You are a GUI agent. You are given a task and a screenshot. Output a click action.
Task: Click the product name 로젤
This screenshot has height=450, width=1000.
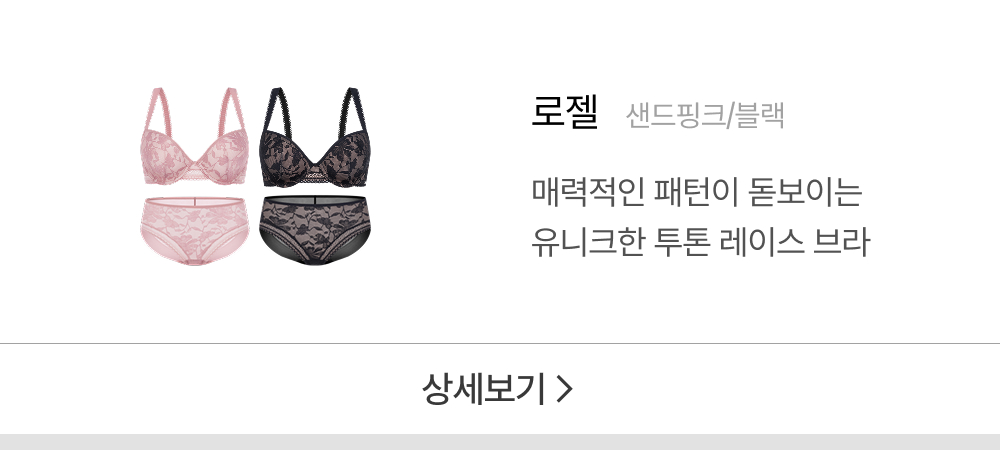click(x=564, y=112)
